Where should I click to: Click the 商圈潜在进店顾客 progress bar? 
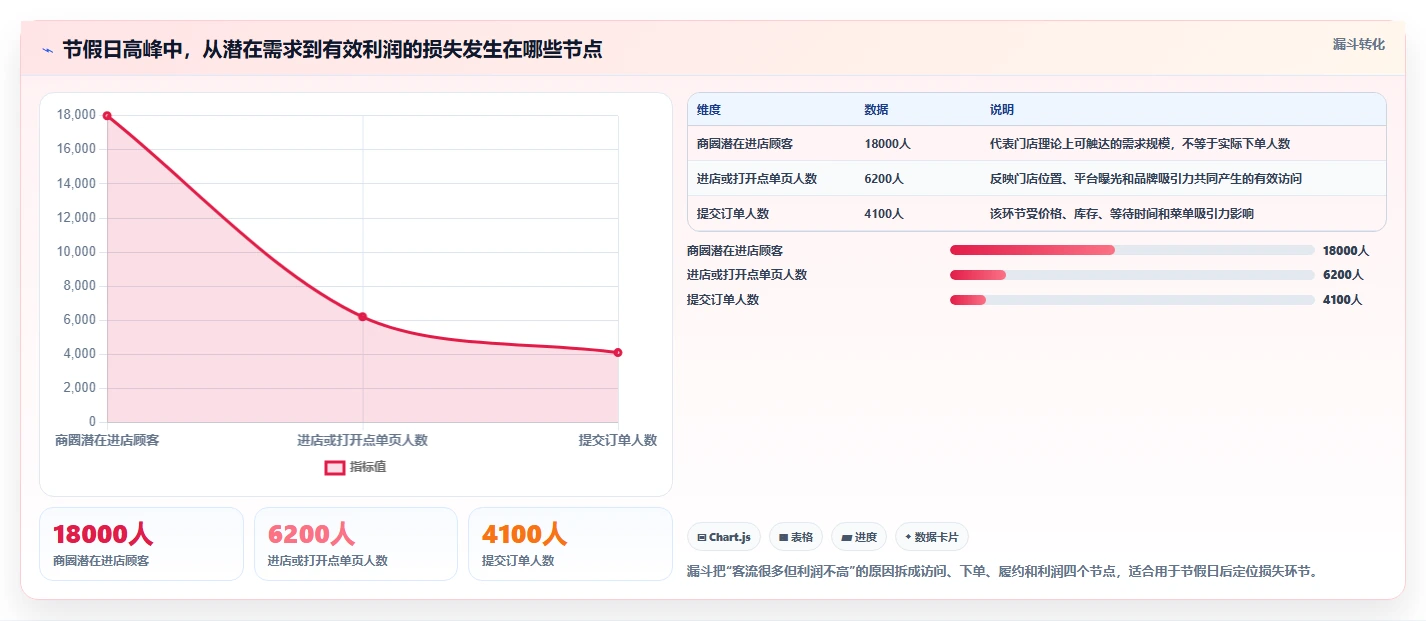pos(1132,250)
